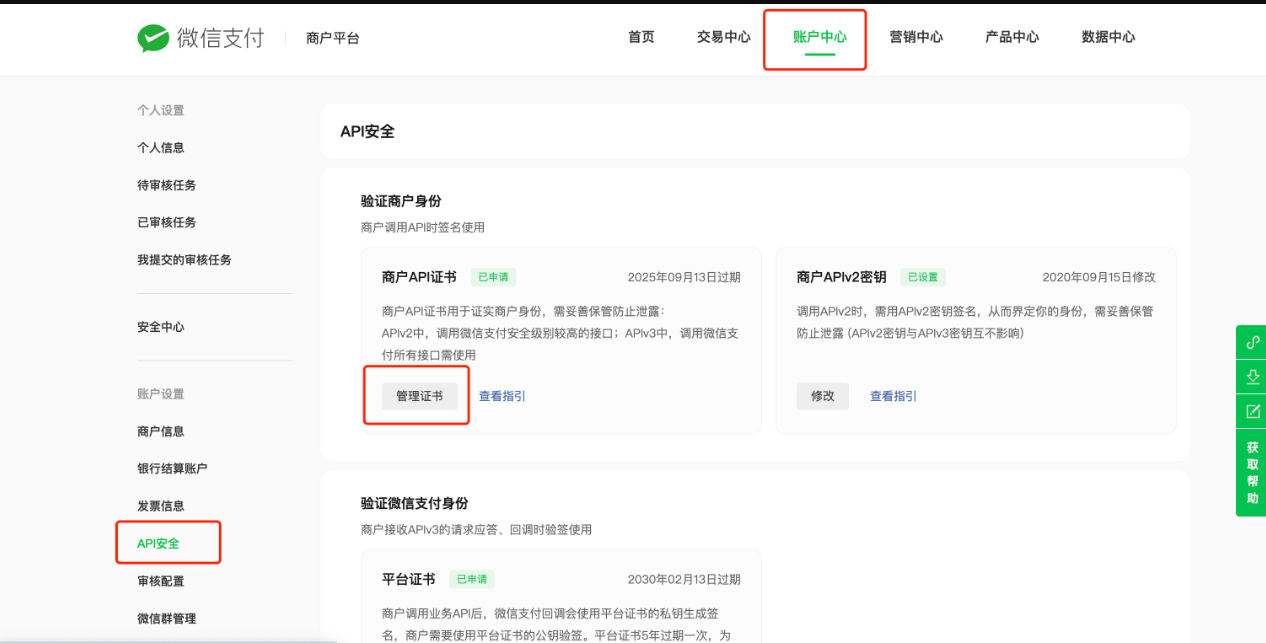Select 个人信息 in the sidebar
This screenshot has width=1266, height=643.
point(161,147)
